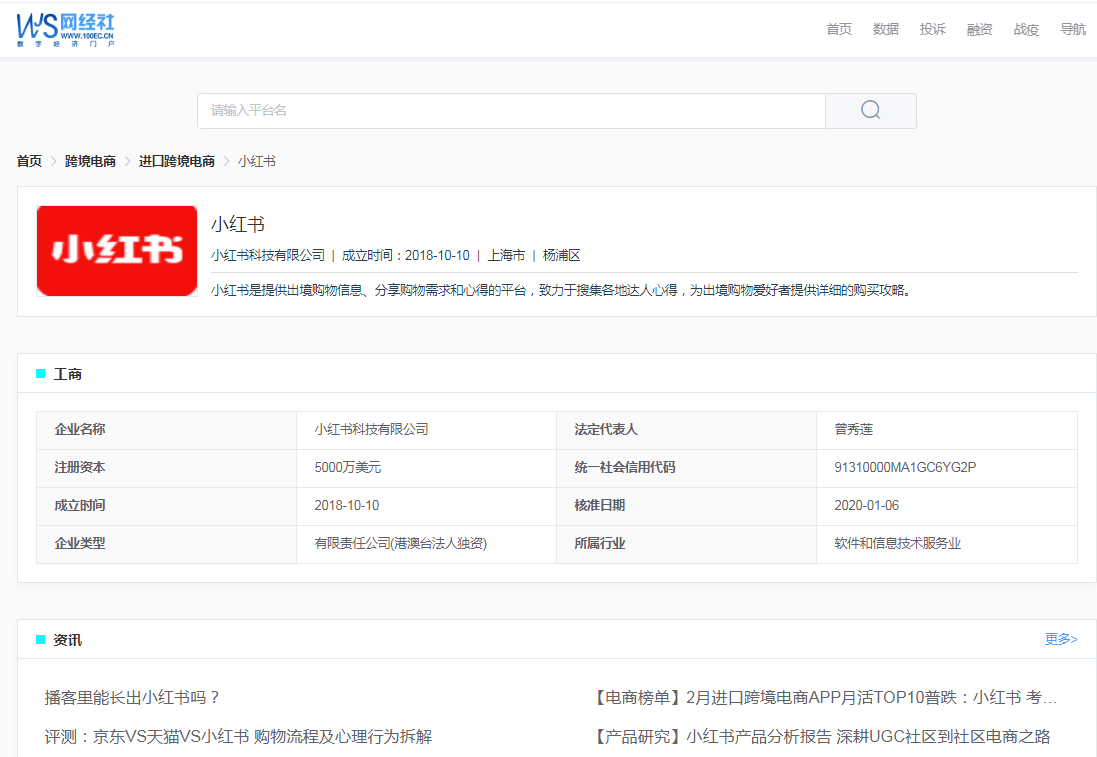Image resolution: width=1097 pixels, height=757 pixels.
Task: Open the 融资 financing section
Action: click(x=979, y=29)
